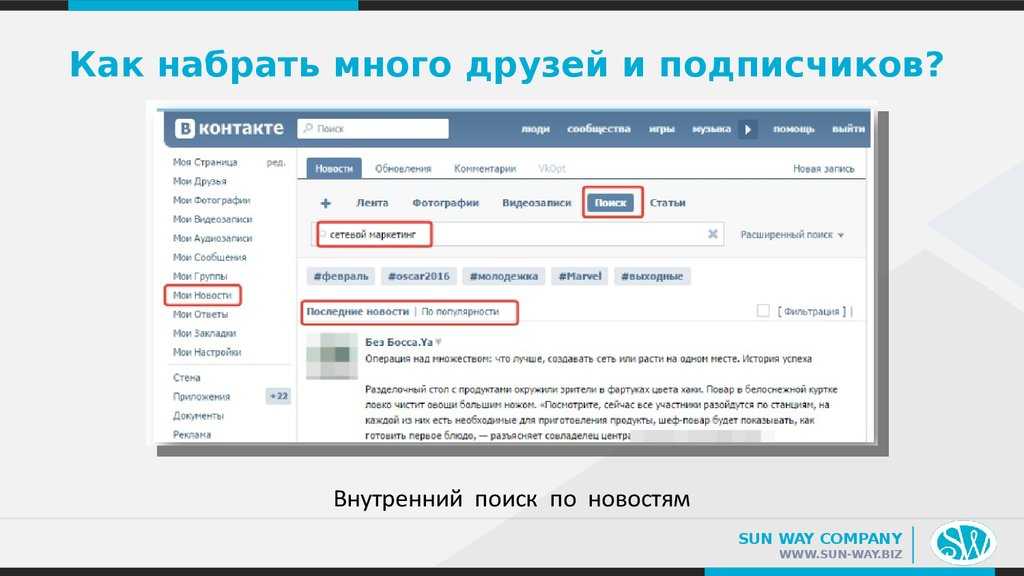Open Мои Новости in left sidebar
The height and width of the screenshot is (576, 1024).
202,295
